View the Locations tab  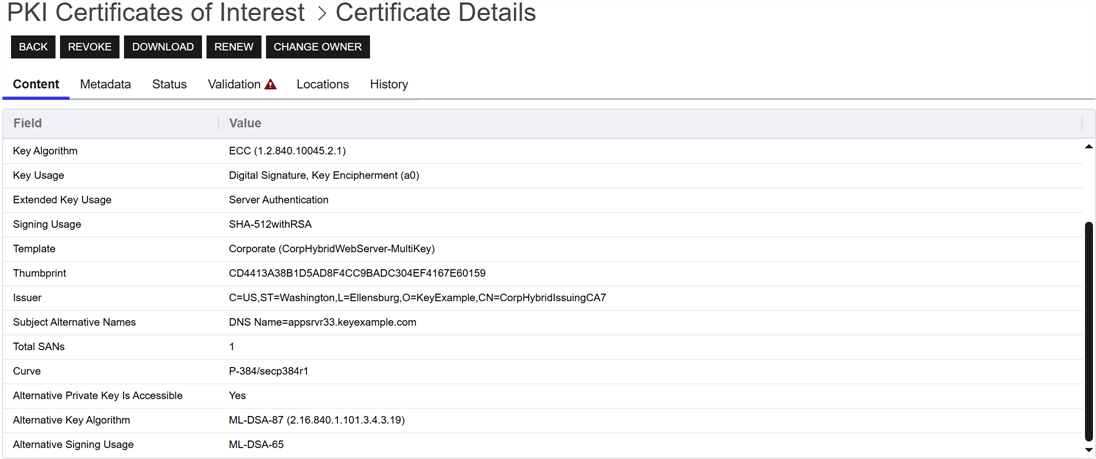322,84
